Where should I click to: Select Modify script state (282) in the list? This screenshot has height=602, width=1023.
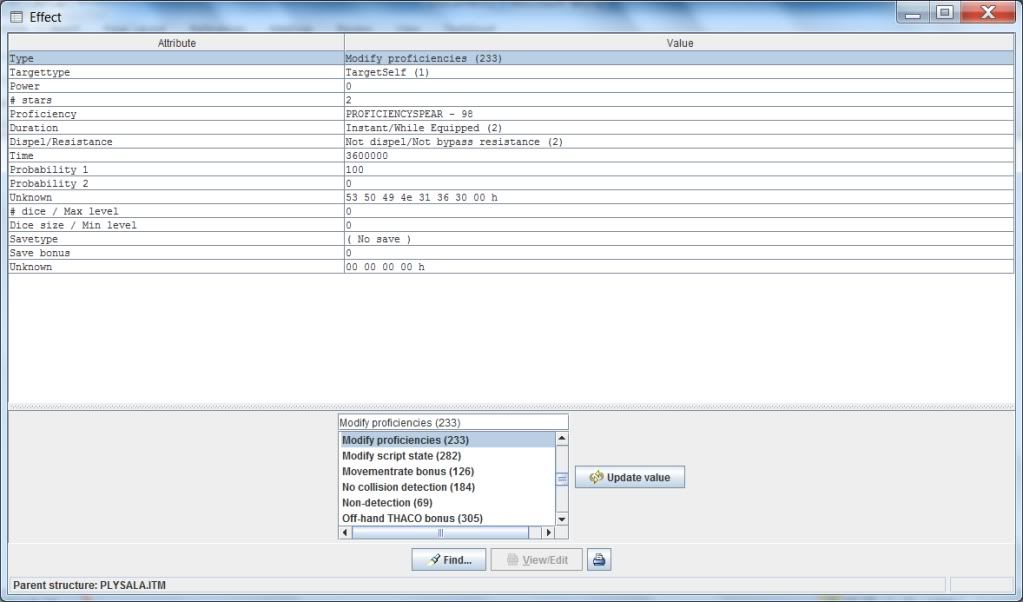tap(401, 456)
